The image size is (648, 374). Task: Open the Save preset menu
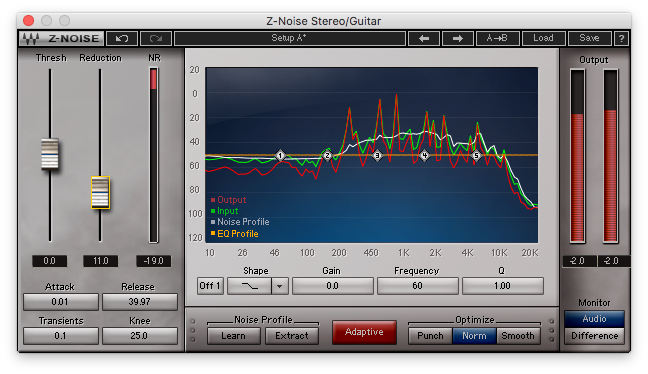coord(589,38)
